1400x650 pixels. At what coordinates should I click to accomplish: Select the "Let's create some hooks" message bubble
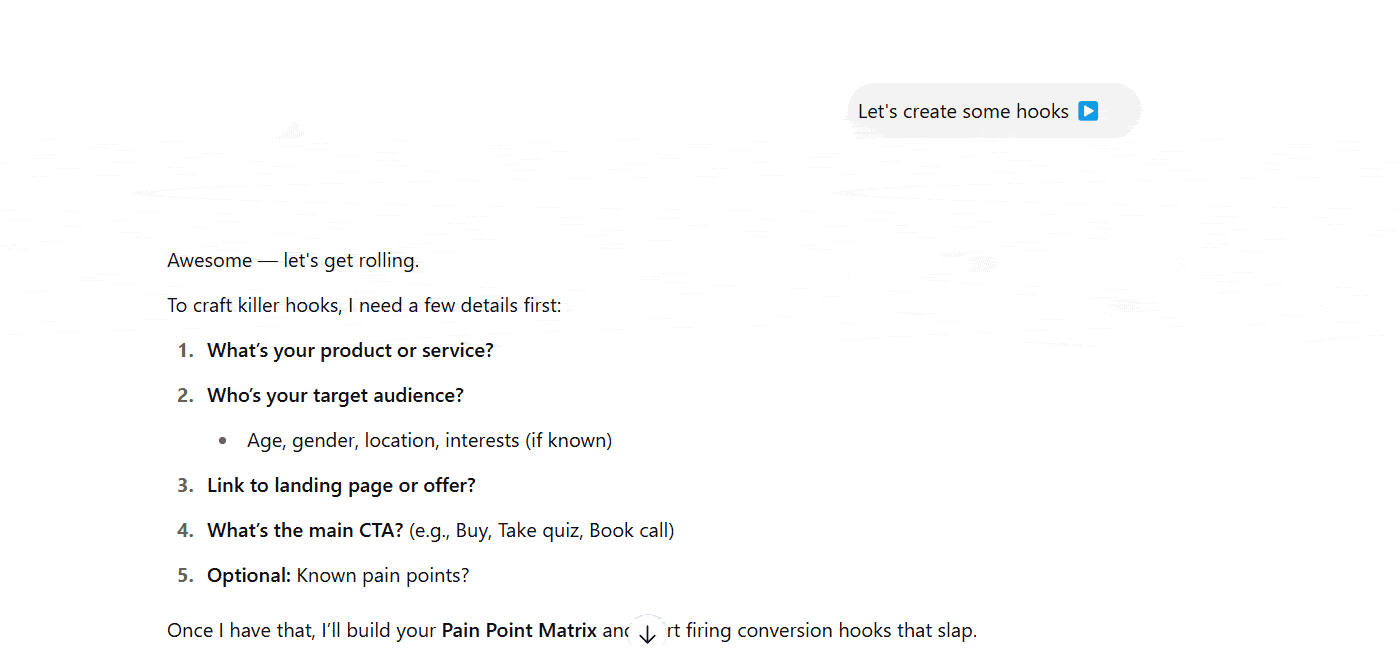963,111
